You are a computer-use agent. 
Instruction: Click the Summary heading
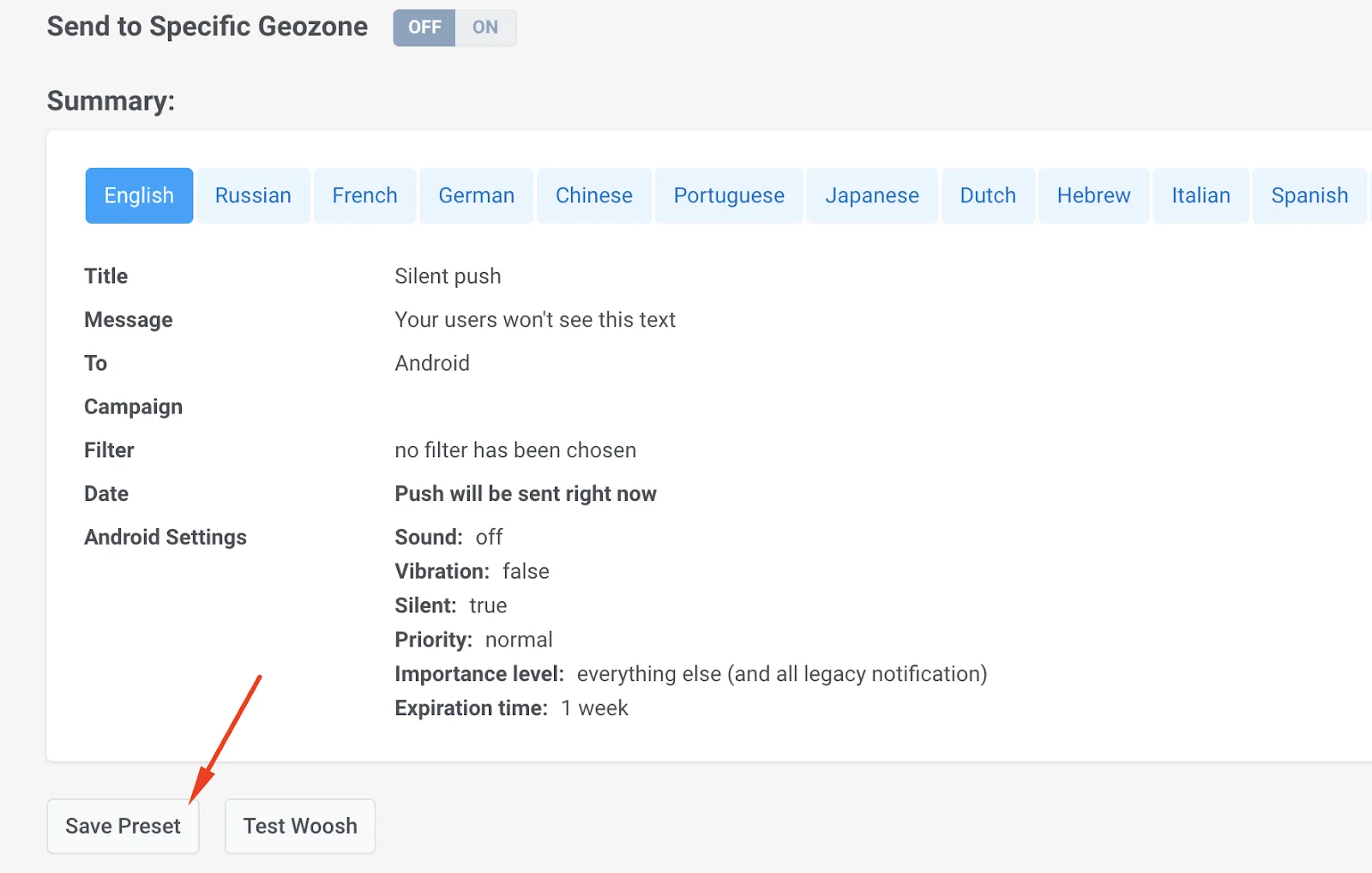tap(111, 100)
